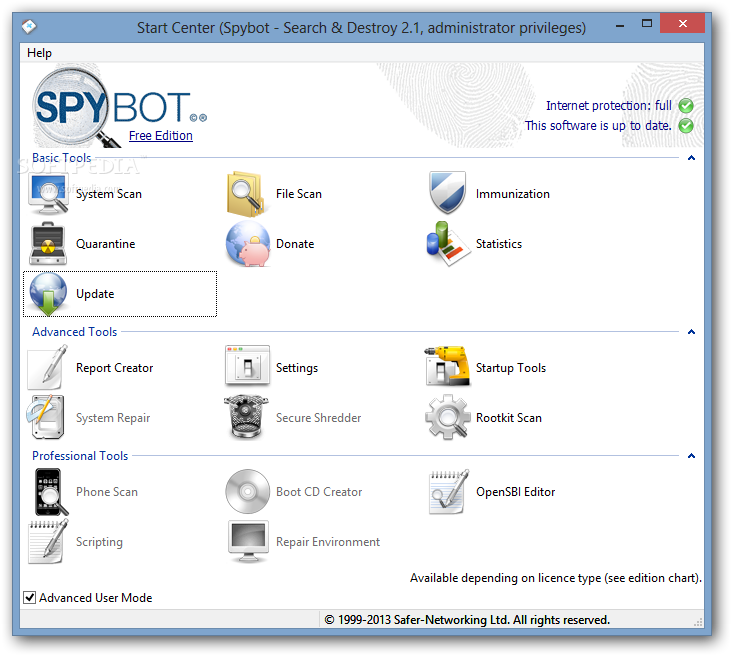This screenshot has height=656, width=732.
Task: Open the Report Creator pen icon
Action: pos(48,367)
